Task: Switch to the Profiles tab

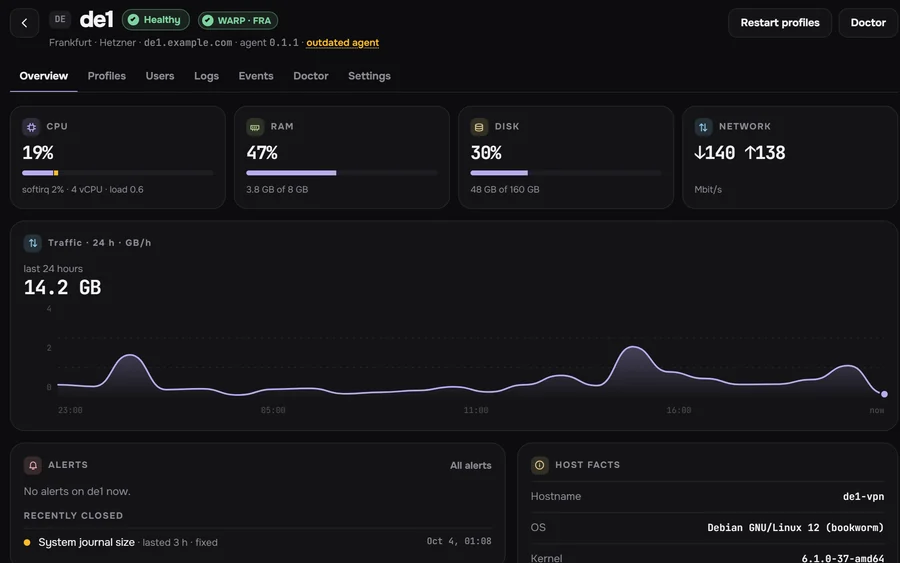Action: coord(107,76)
